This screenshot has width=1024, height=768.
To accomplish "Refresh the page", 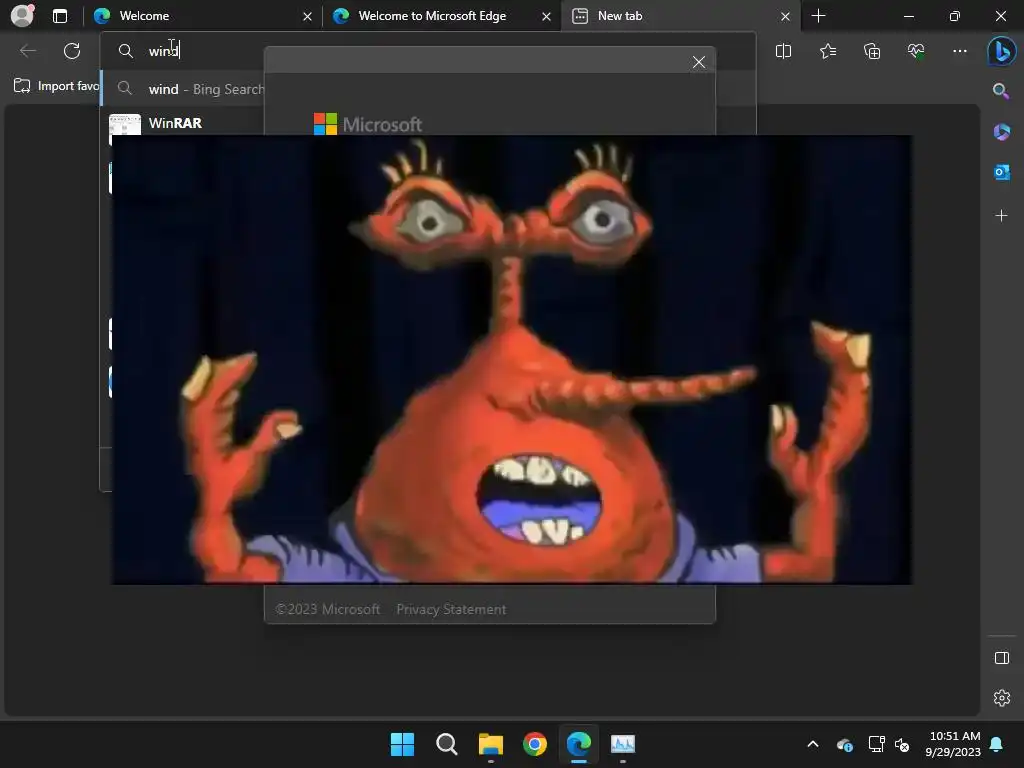I will (72, 51).
